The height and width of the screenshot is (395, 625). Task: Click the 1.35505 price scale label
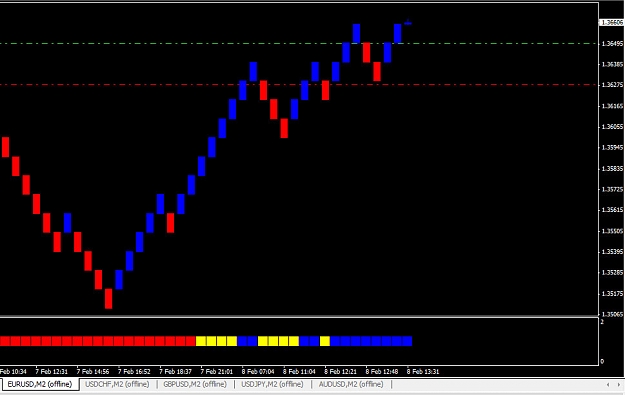tap(612, 231)
